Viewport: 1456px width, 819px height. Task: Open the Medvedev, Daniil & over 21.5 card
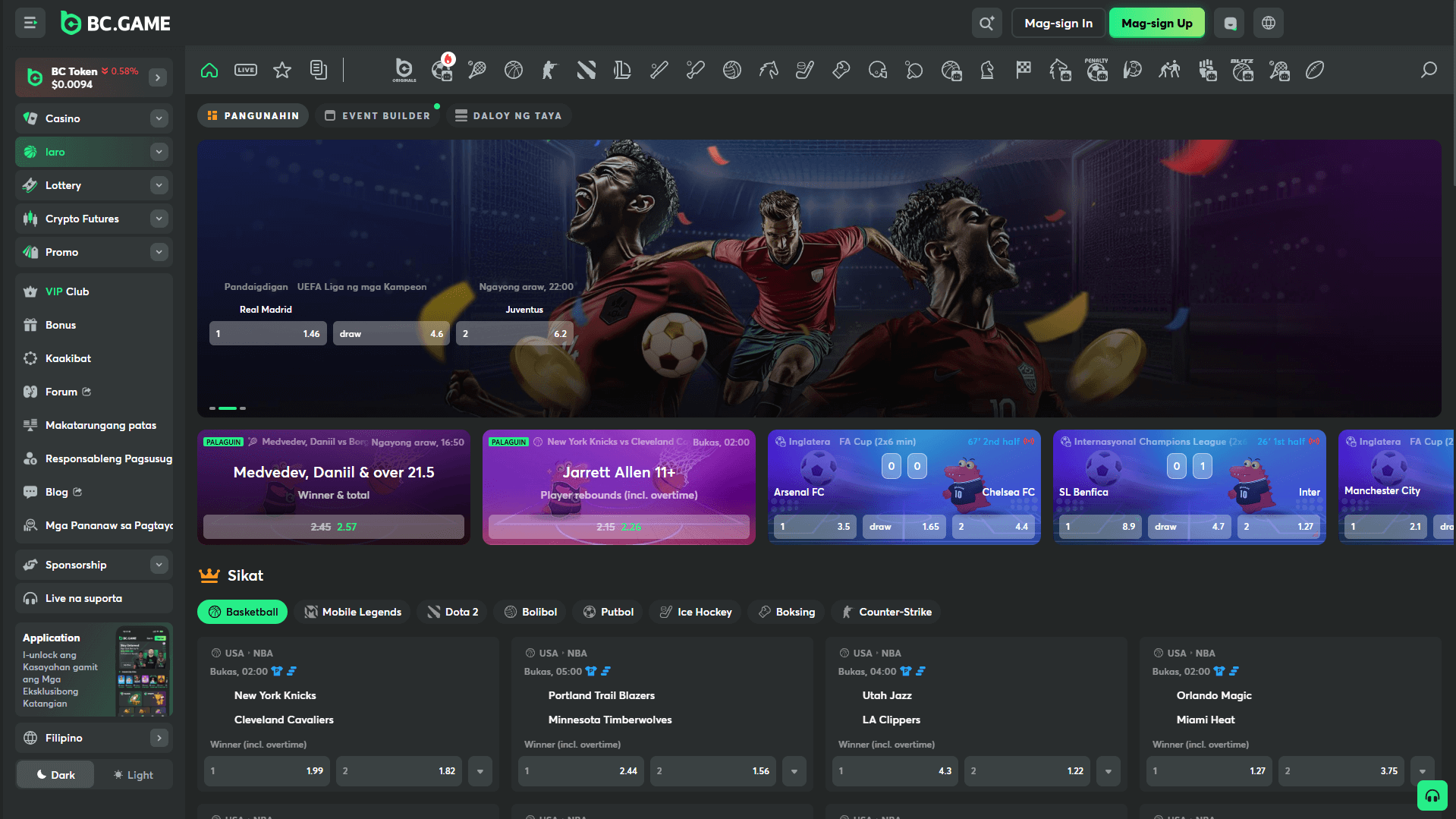pyautogui.click(x=334, y=487)
